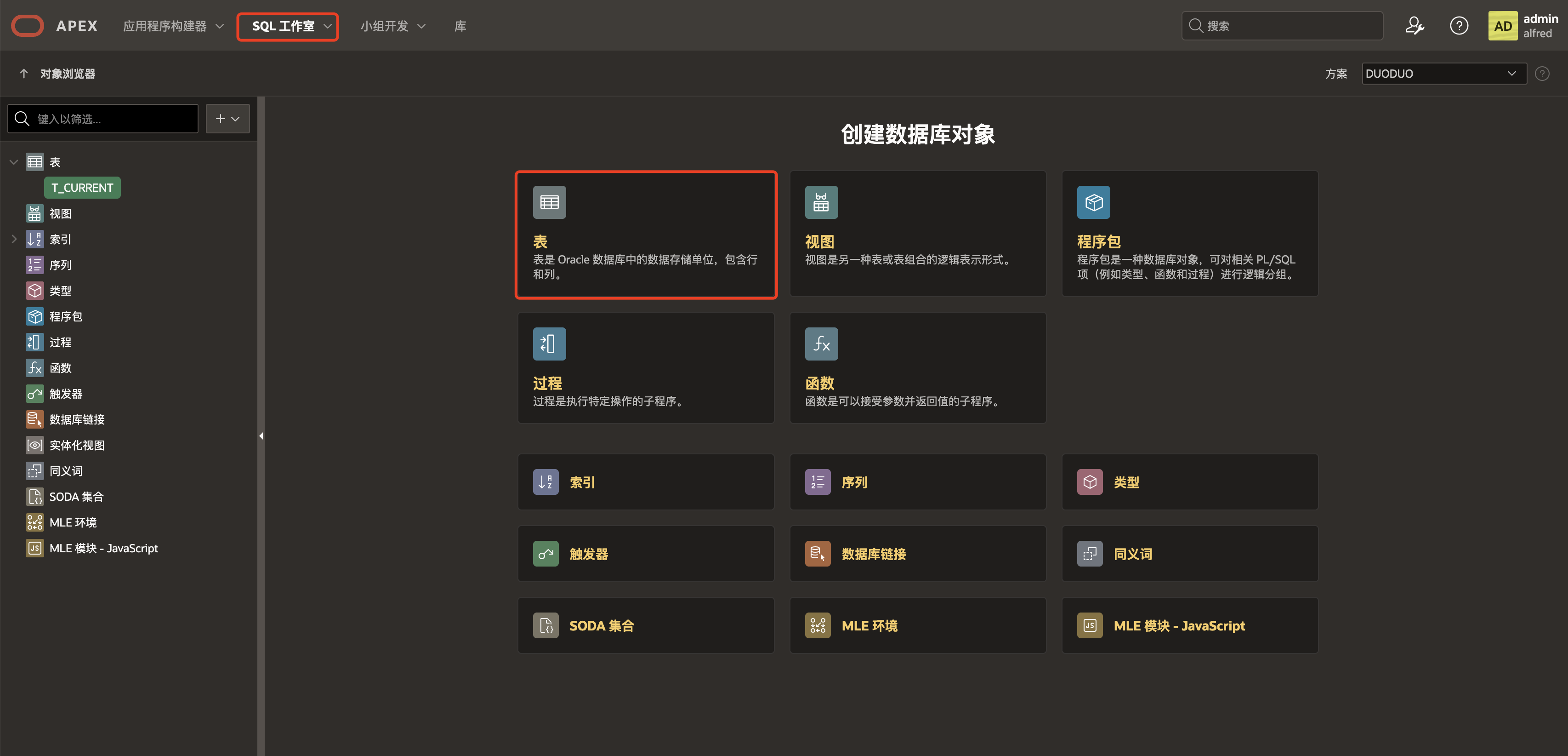This screenshot has height=756, width=1568.
Task: Select the T_CURRENT table in tree
Action: [x=82, y=188]
